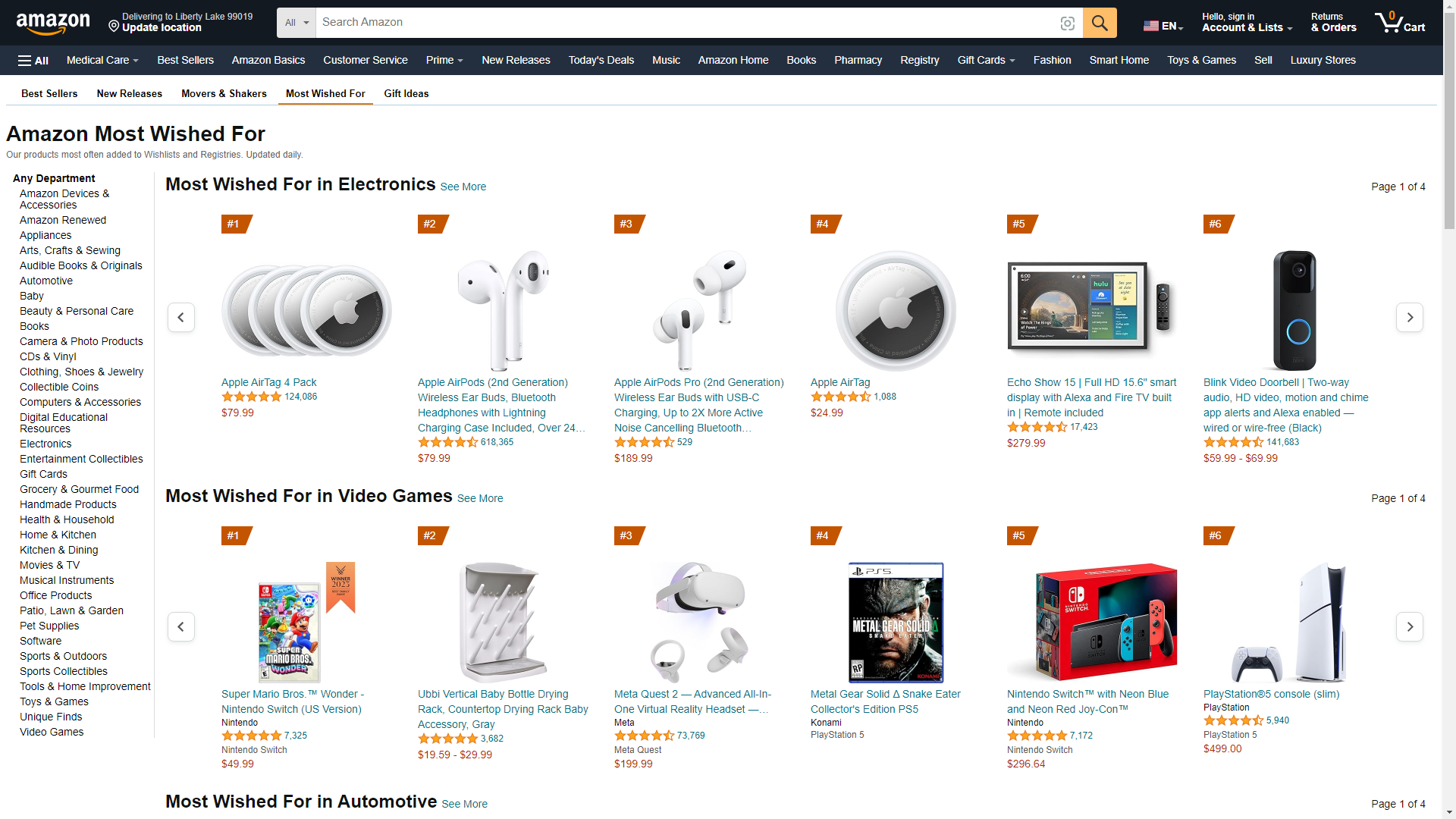
Task: Click the page vertical scrollbar
Action: pyautogui.click(x=1449, y=409)
